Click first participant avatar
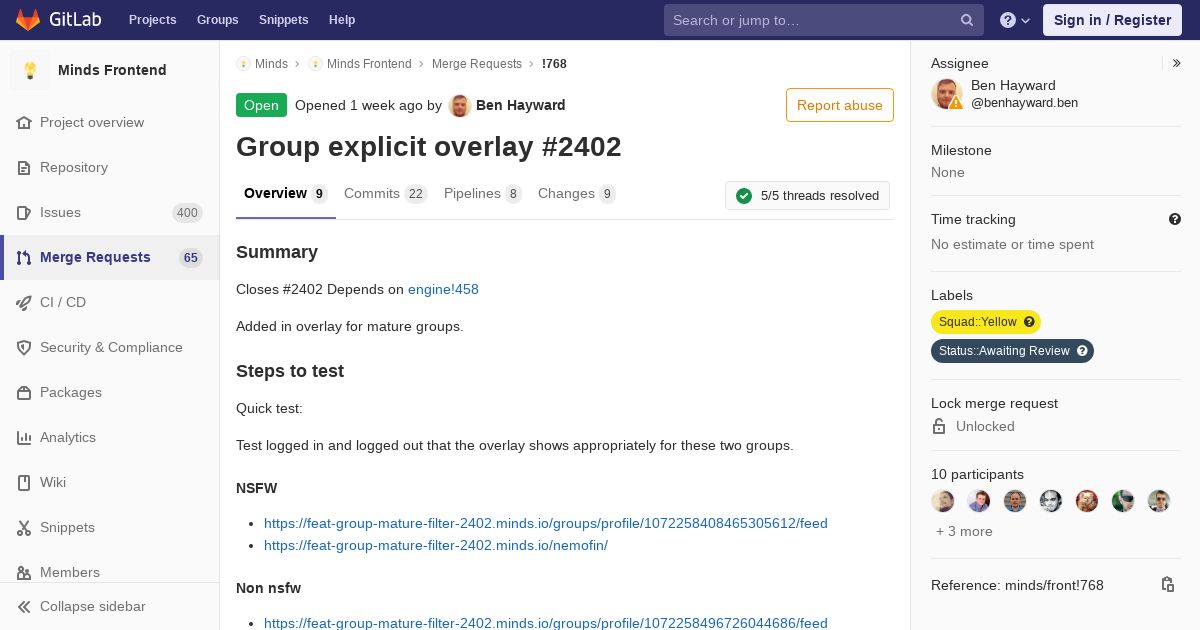The height and width of the screenshot is (630, 1200). [x=943, y=501]
